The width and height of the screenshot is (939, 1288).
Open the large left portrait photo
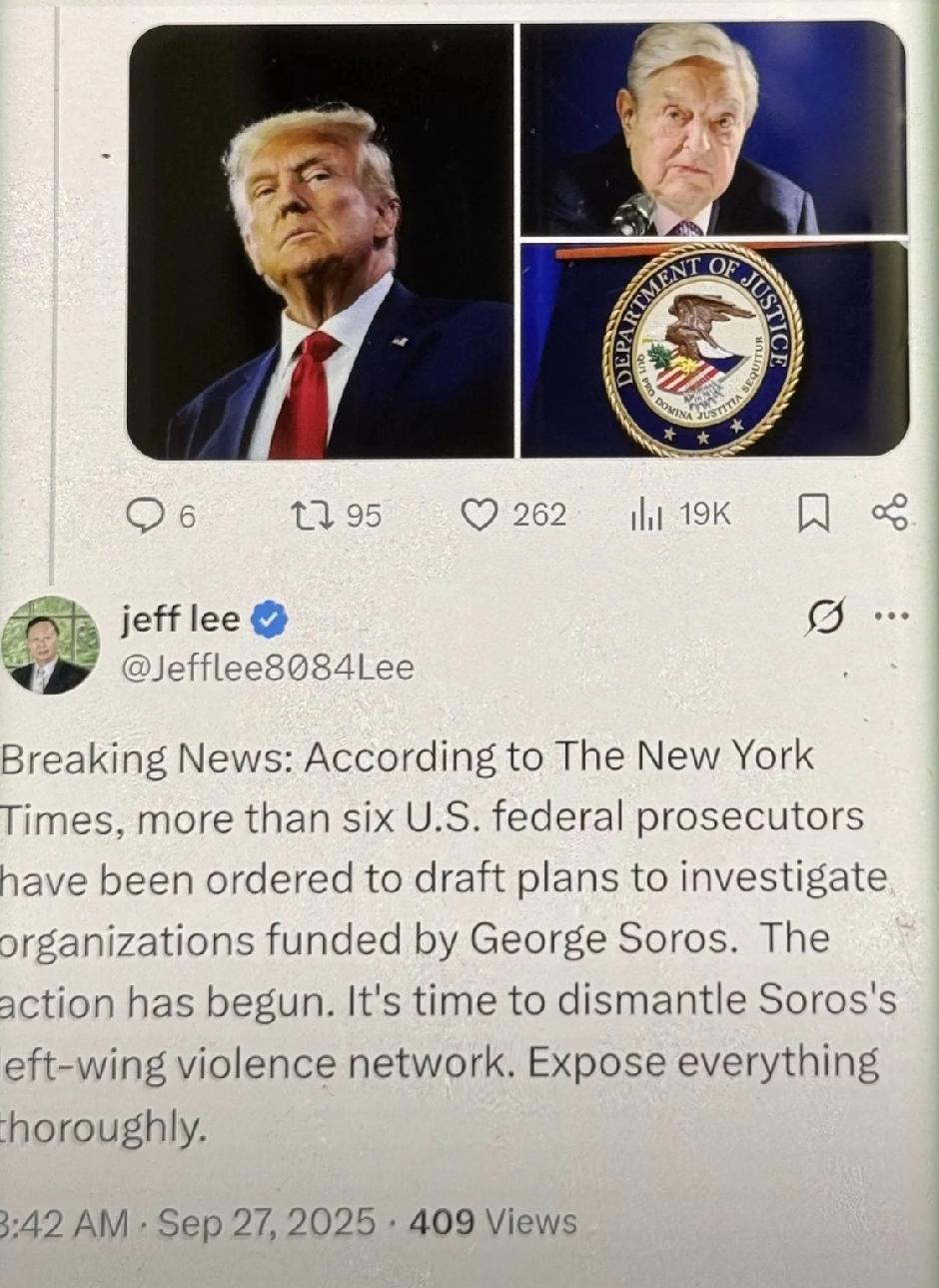coord(321,241)
